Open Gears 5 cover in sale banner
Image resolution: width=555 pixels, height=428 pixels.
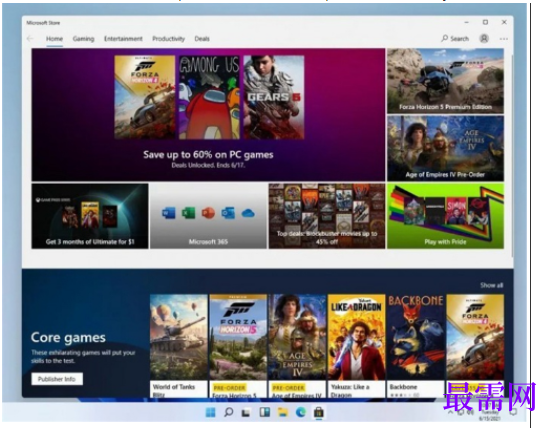coord(274,97)
